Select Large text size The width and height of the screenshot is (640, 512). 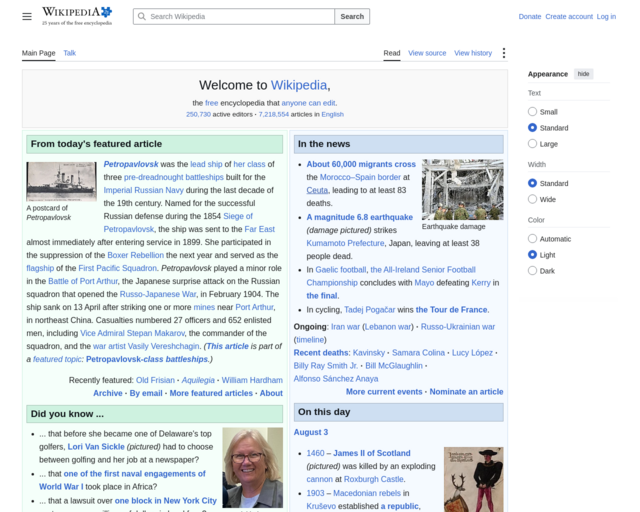click(x=532, y=143)
